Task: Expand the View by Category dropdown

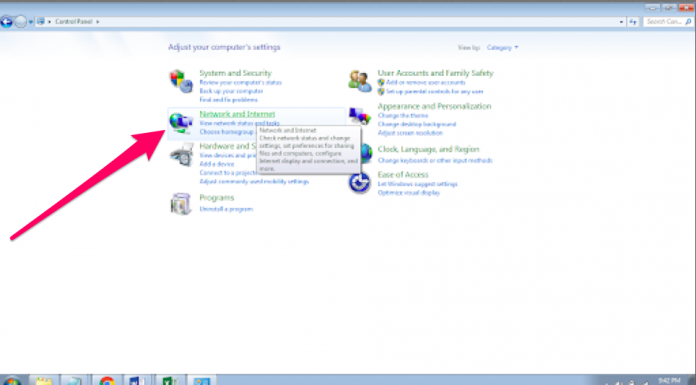Action: pyautogui.click(x=502, y=48)
